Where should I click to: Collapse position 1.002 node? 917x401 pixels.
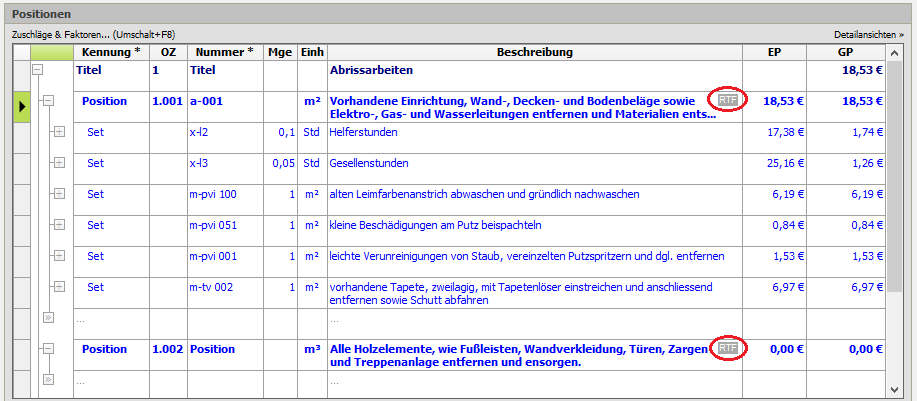[49, 348]
